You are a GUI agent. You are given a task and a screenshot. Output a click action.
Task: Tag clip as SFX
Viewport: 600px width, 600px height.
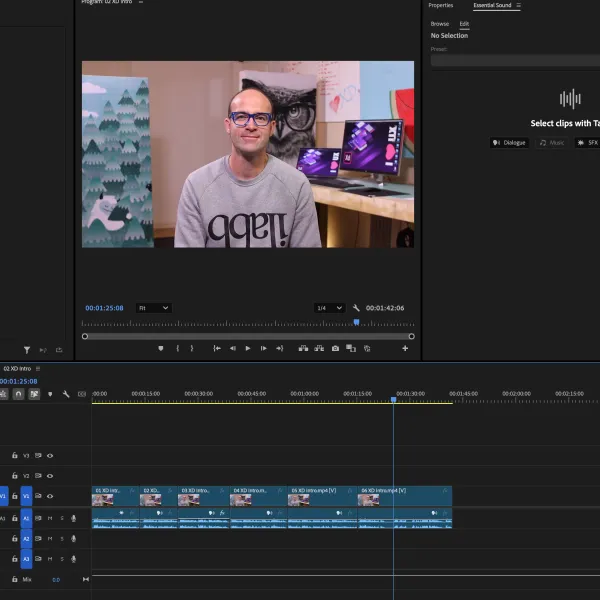pyautogui.click(x=587, y=143)
